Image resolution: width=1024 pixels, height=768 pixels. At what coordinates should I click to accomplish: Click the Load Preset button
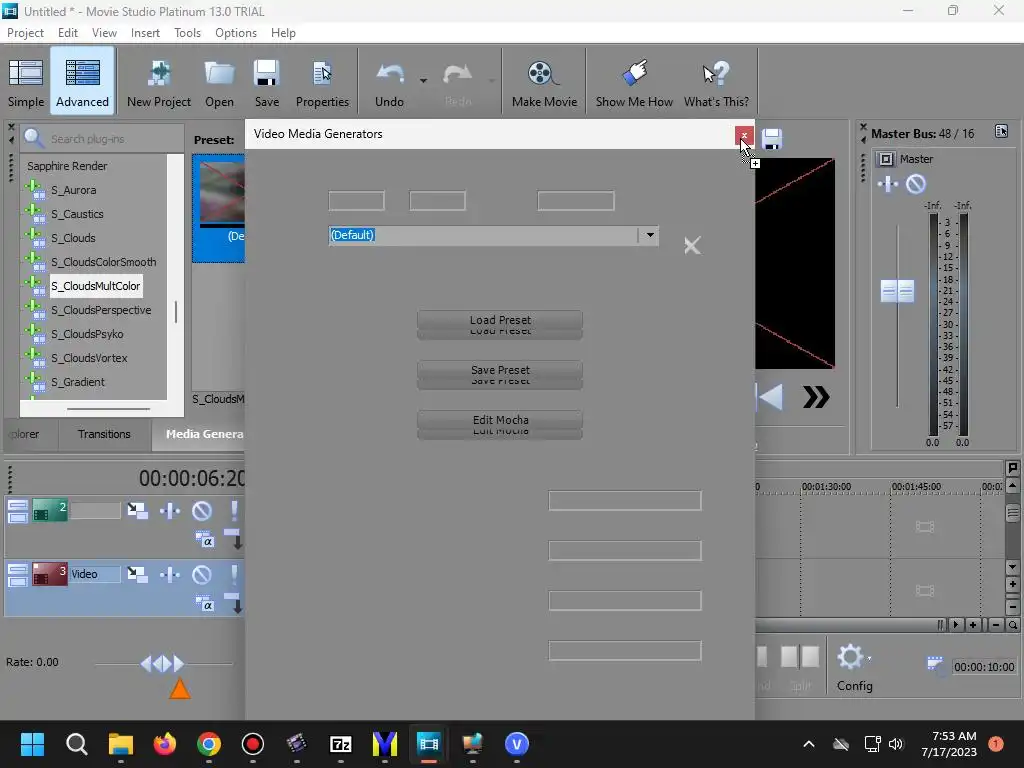click(x=500, y=320)
